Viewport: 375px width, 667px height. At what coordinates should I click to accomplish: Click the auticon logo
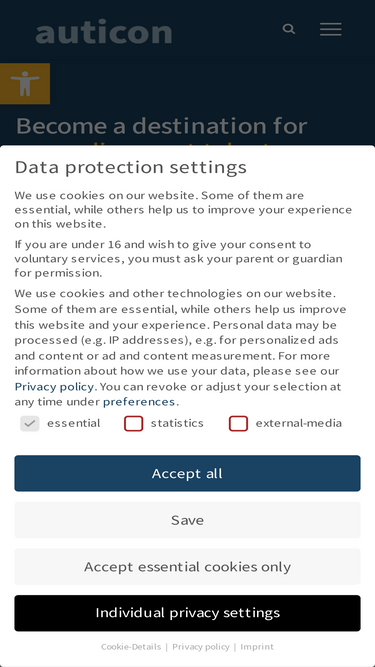104,31
